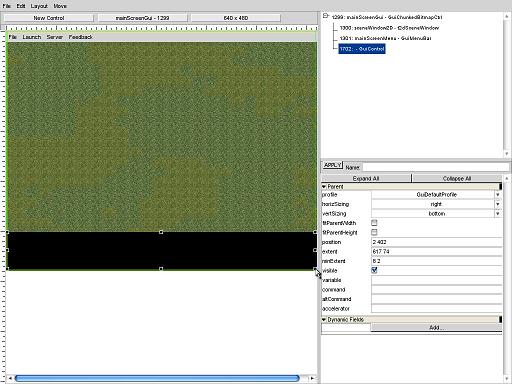Toggle the visible checkbox

(374, 270)
